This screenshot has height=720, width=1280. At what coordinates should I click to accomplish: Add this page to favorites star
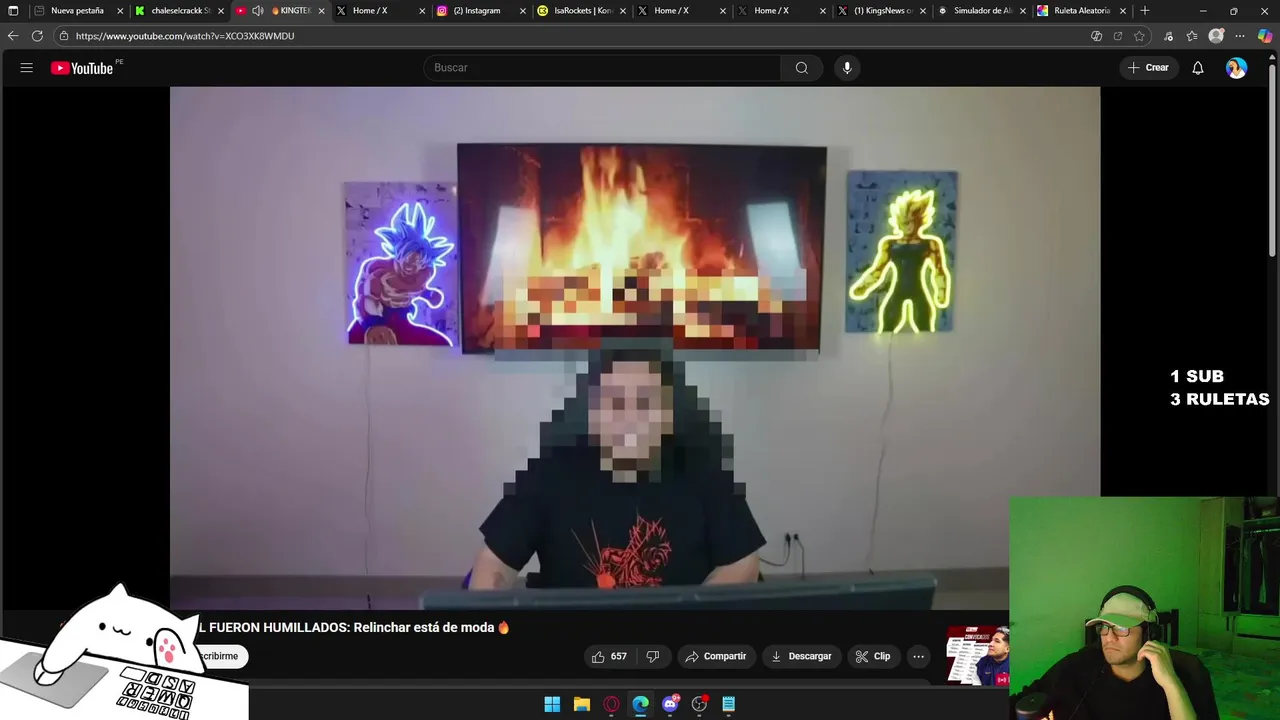[x=1139, y=36]
